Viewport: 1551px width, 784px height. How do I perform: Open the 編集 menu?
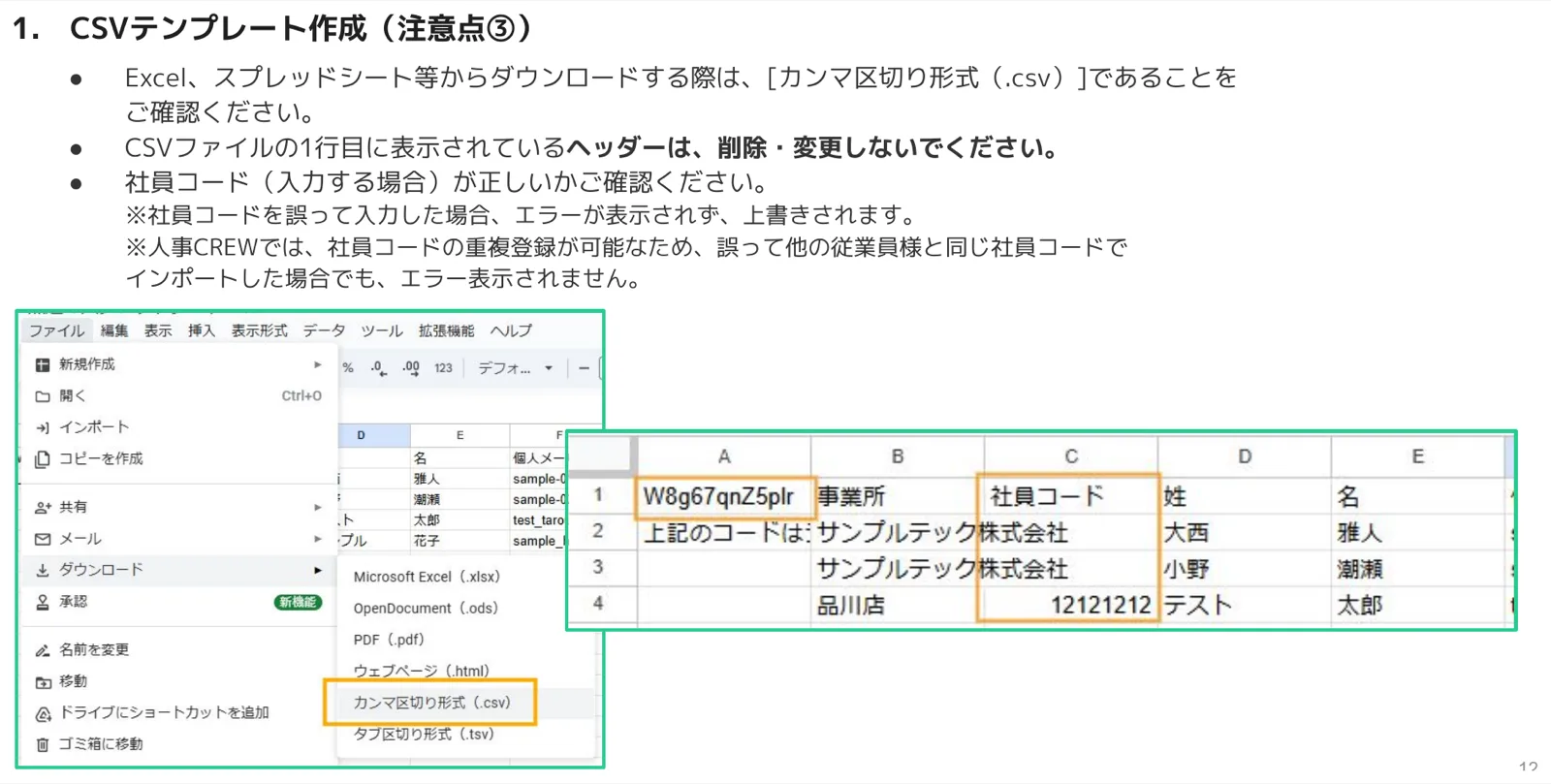[114, 330]
